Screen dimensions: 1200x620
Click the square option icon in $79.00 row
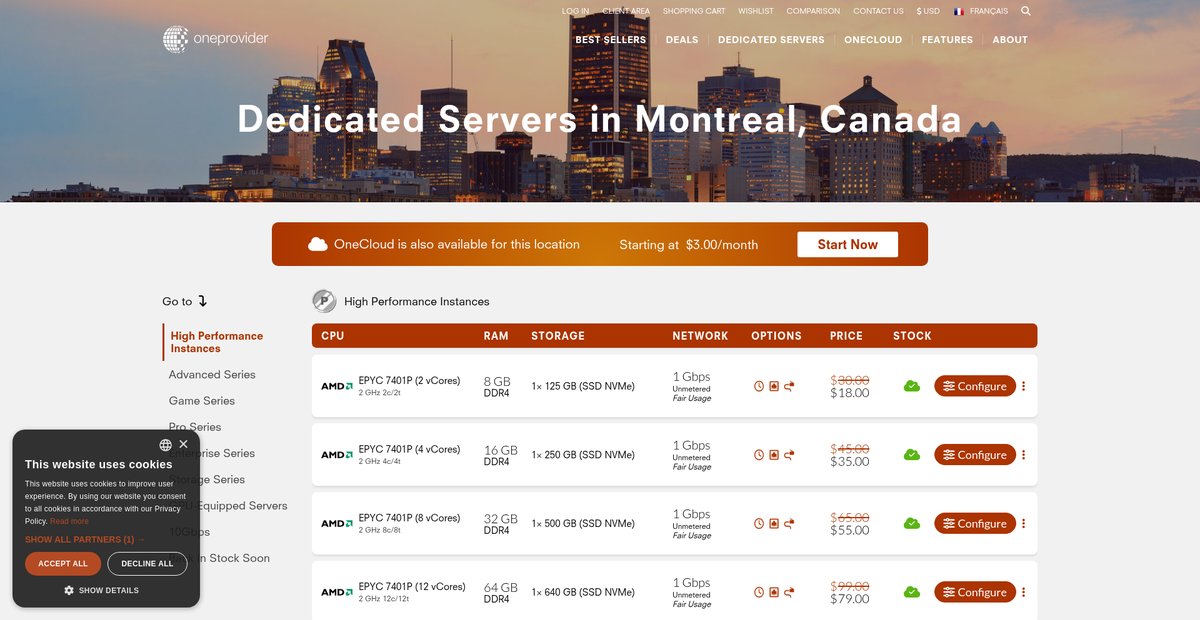tap(774, 592)
